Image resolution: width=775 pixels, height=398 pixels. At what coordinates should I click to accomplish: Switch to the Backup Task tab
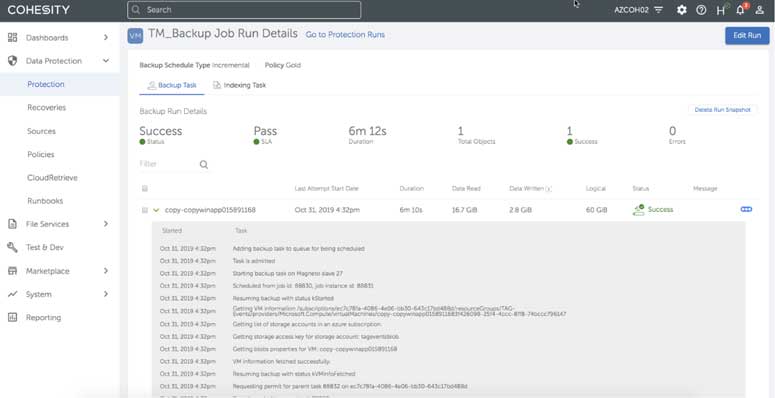click(172, 85)
